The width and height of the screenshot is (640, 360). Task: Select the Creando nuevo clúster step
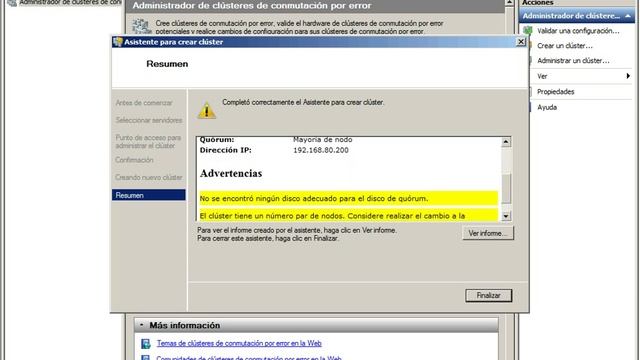tap(149, 178)
